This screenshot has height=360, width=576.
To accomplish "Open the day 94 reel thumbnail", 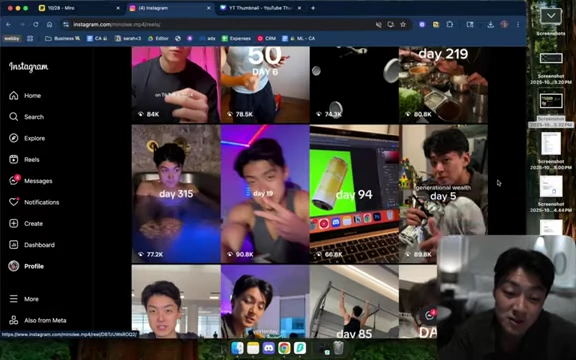I will click(354, 194).
